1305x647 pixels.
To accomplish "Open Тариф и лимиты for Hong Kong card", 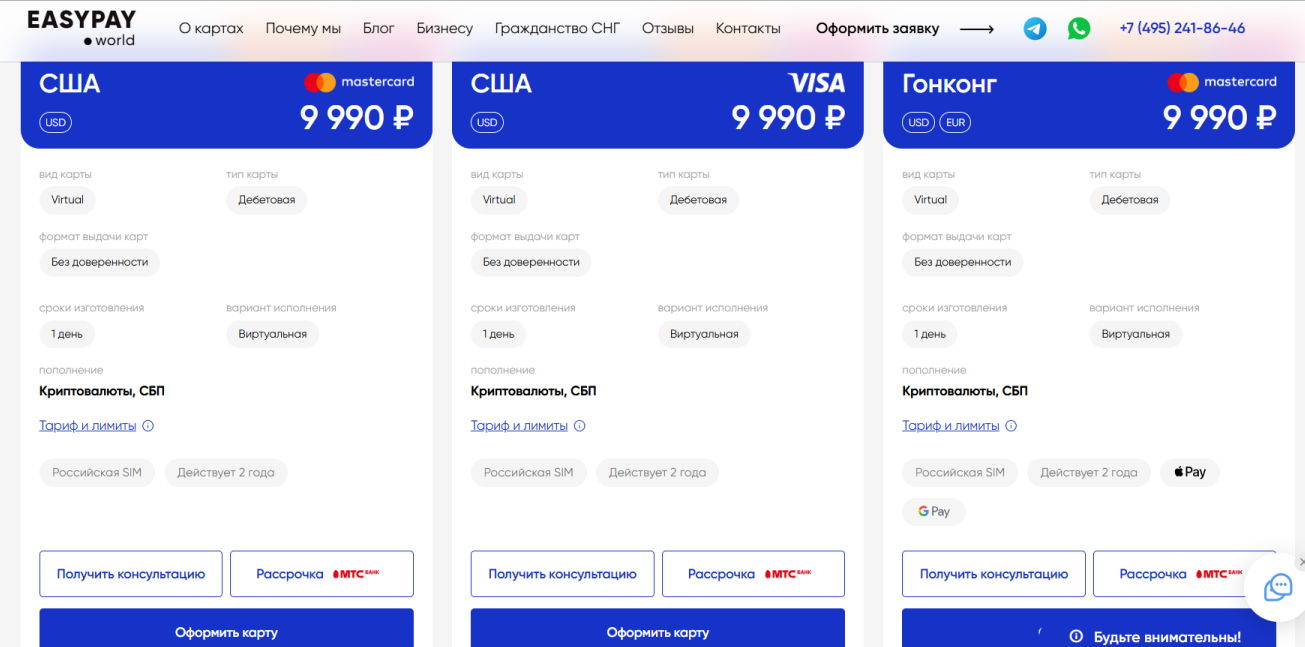I will (950, 426).
